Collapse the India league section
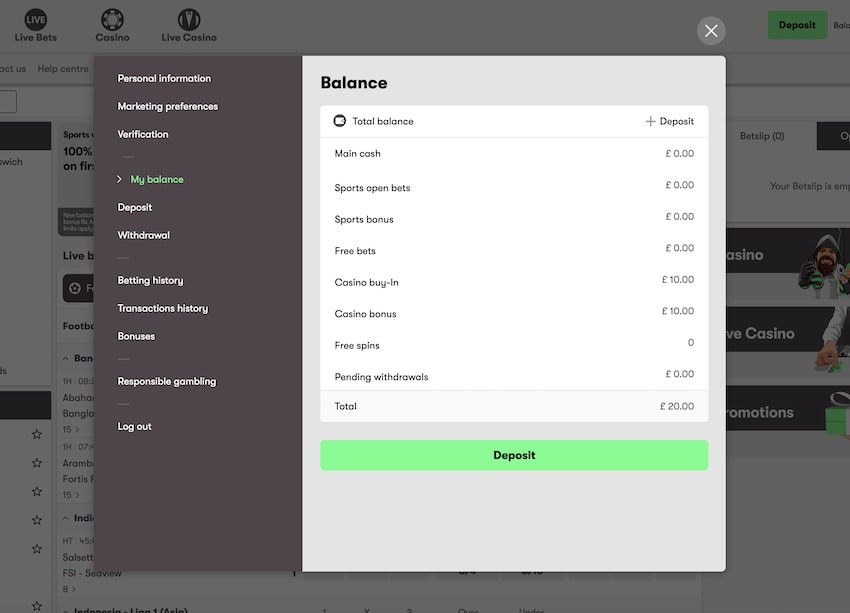This screenshot has height=613, width=850. (66, 520)
